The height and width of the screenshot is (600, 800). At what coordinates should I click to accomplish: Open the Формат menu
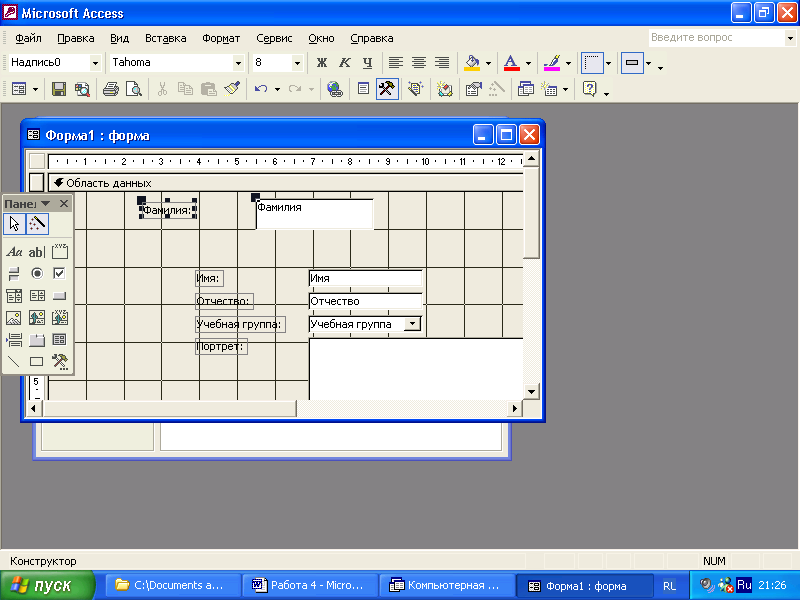[221, 38]
